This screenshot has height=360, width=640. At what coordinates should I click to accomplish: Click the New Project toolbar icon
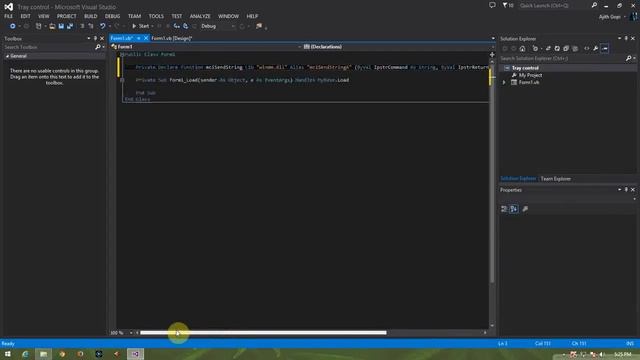[x=38, y=26]
